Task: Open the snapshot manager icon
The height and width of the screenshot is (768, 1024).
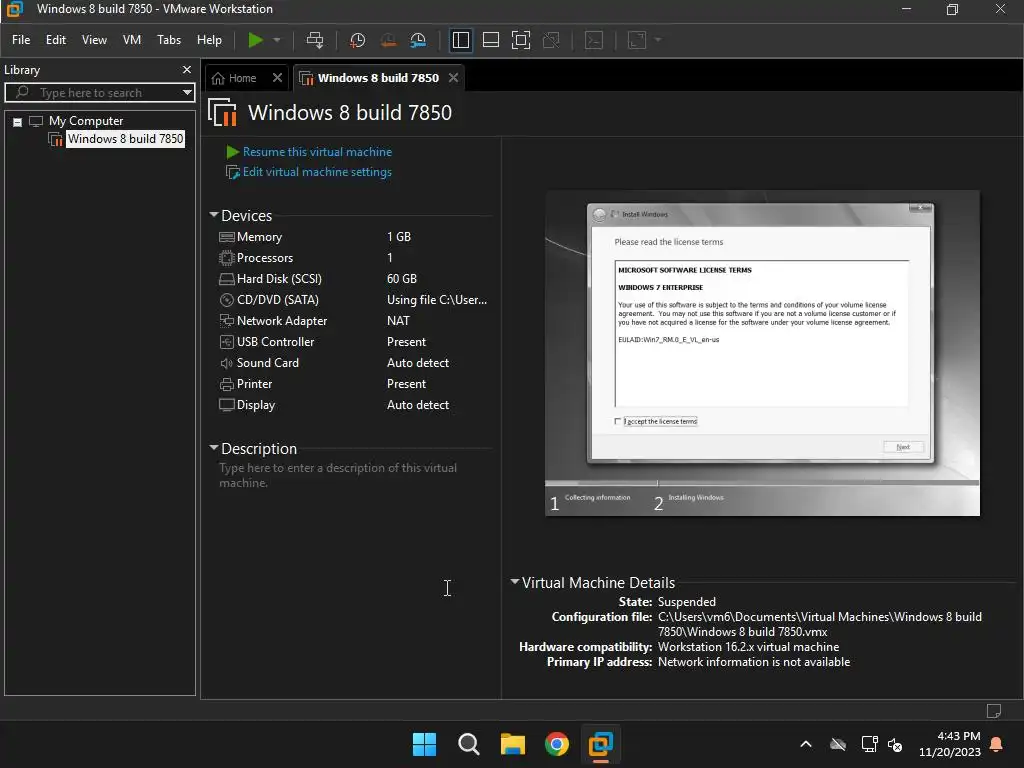Action: (x=418, y=40)
